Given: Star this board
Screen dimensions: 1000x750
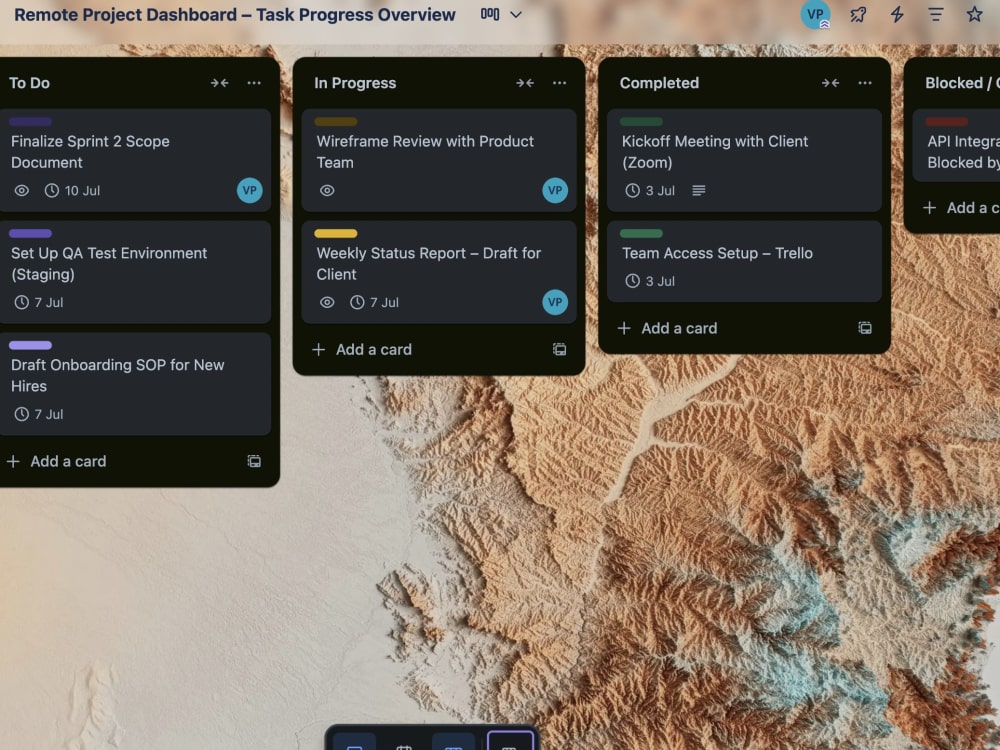Looking at the screenshot, I should click(x=974, y=14).
